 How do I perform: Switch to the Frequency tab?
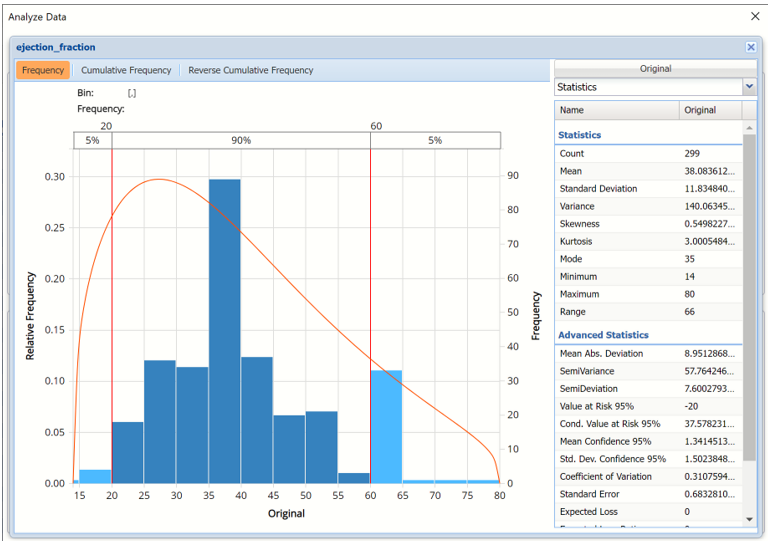[x=43, y=70]
